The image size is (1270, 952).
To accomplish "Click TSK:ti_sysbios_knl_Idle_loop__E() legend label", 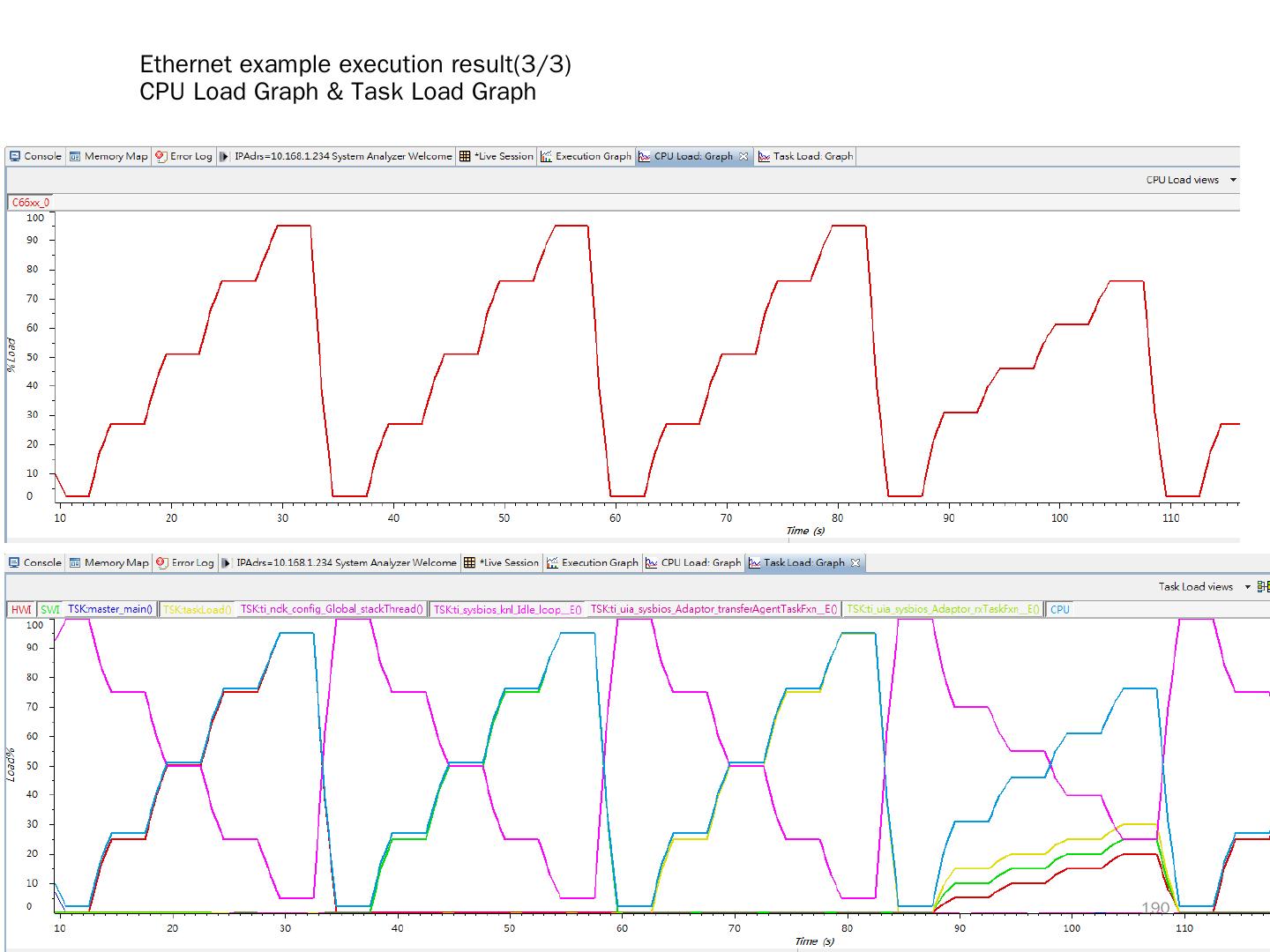I will point(507,609).
